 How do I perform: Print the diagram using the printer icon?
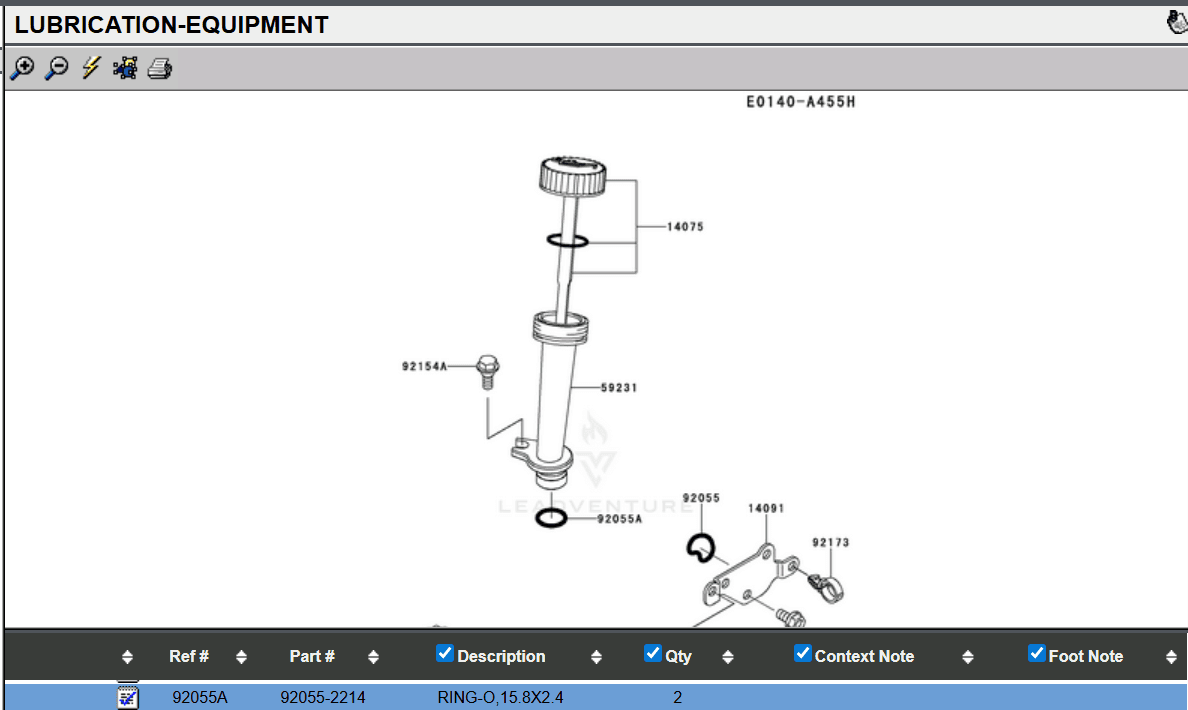160,69
